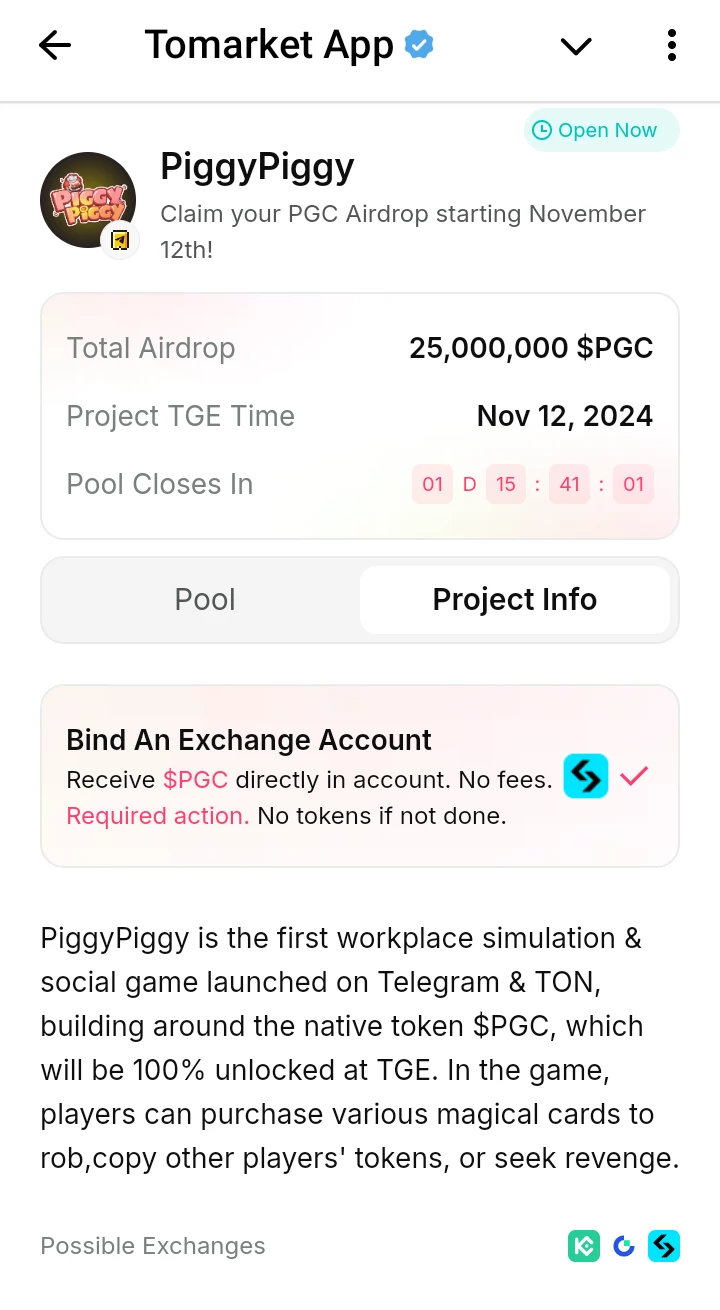Tap the pink checkmark in bind card
This screenshot has height=1310, width=720.
point(634,776)
